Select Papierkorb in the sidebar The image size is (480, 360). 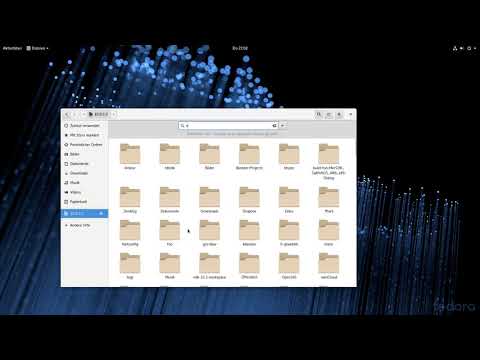tap(85, 202)
